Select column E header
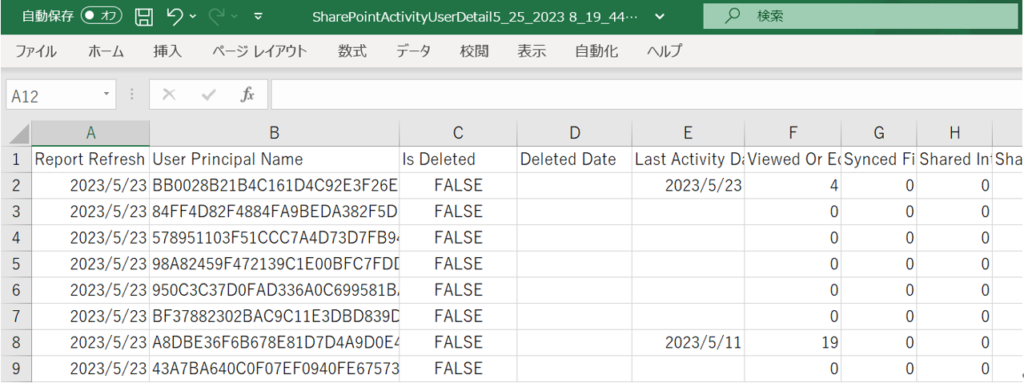This screenshot has height=383, width=1024. point(688,133)
